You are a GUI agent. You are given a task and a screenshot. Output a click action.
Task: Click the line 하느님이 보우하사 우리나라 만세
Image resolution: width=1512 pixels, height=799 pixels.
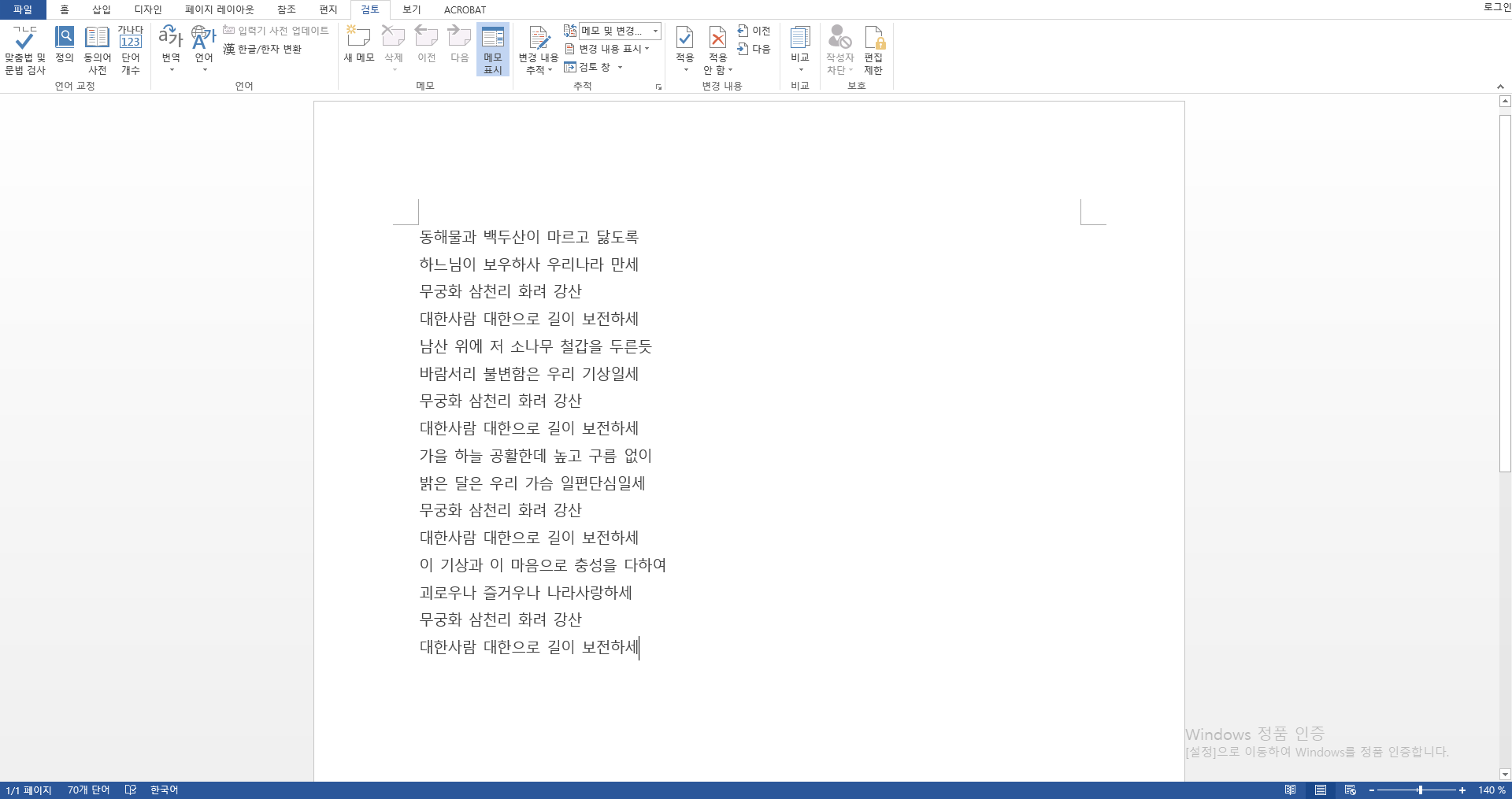529,264
